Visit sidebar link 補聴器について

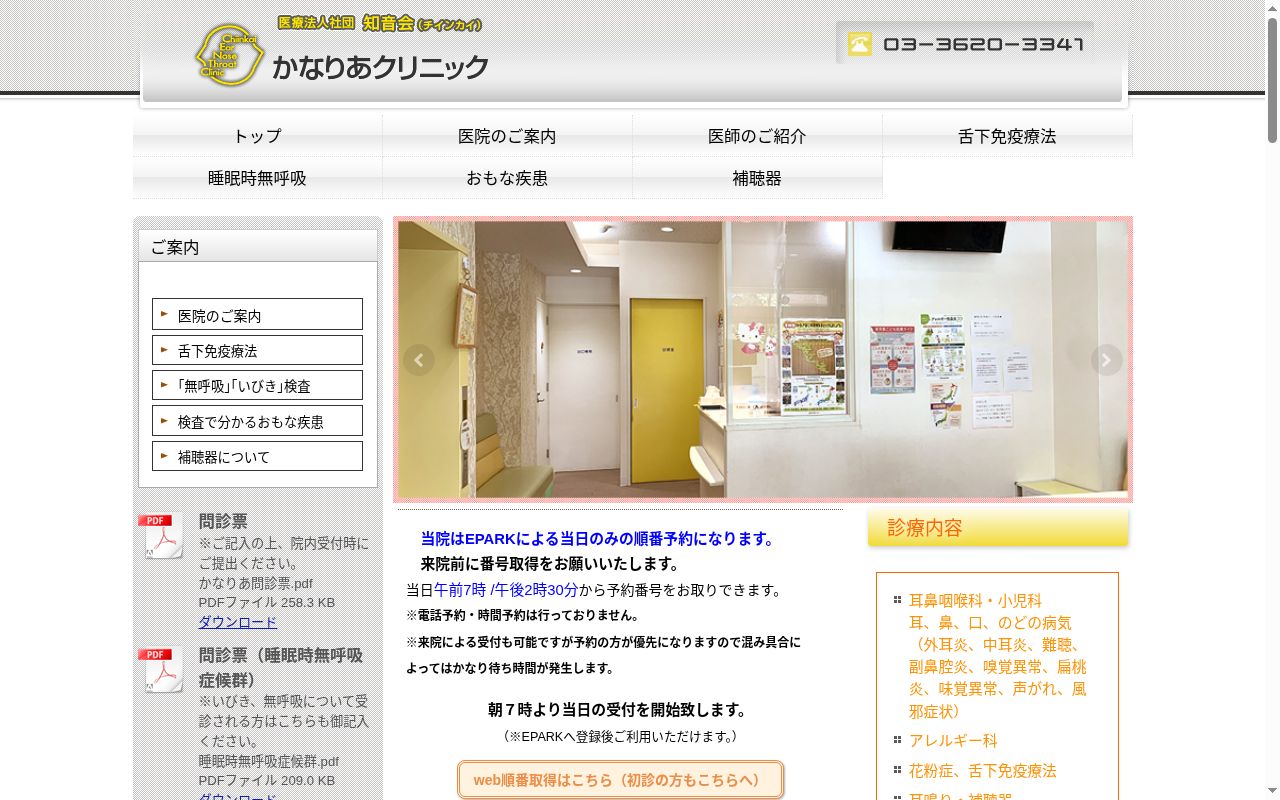pyautogui.click(x=257, y=456)
